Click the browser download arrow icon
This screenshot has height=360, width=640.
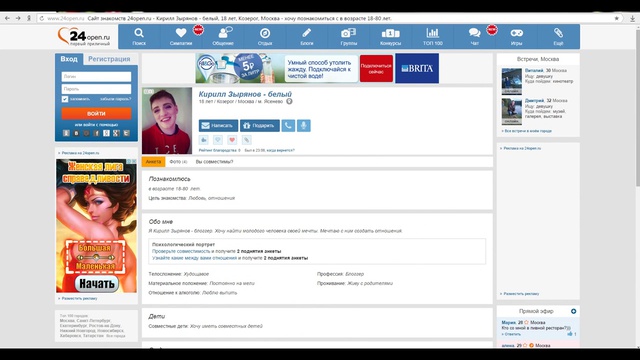[632, 18]
